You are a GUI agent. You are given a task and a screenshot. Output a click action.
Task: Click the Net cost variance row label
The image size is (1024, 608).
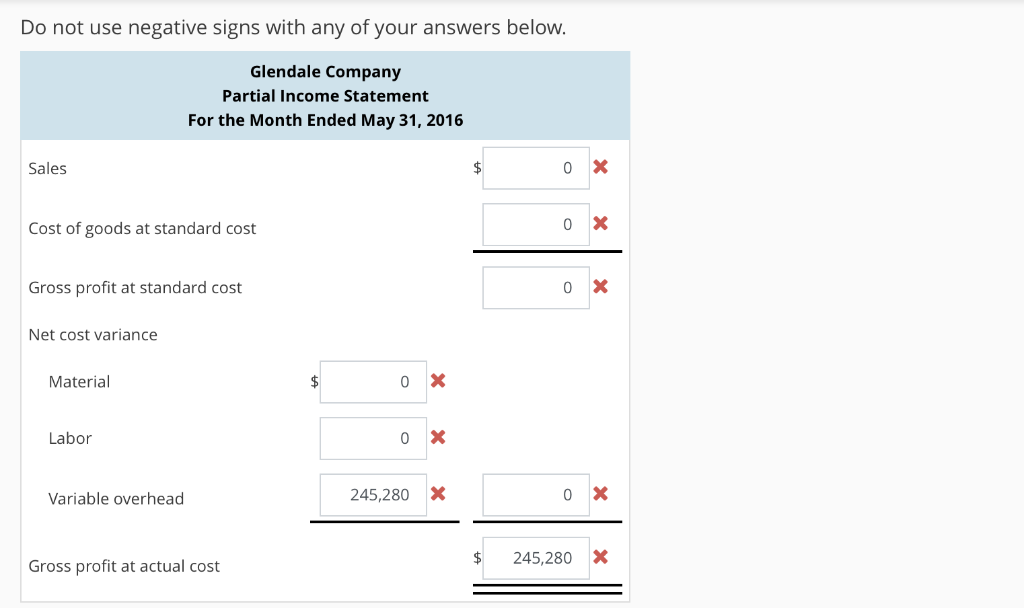pyautogui.click(x=92, y=334)
